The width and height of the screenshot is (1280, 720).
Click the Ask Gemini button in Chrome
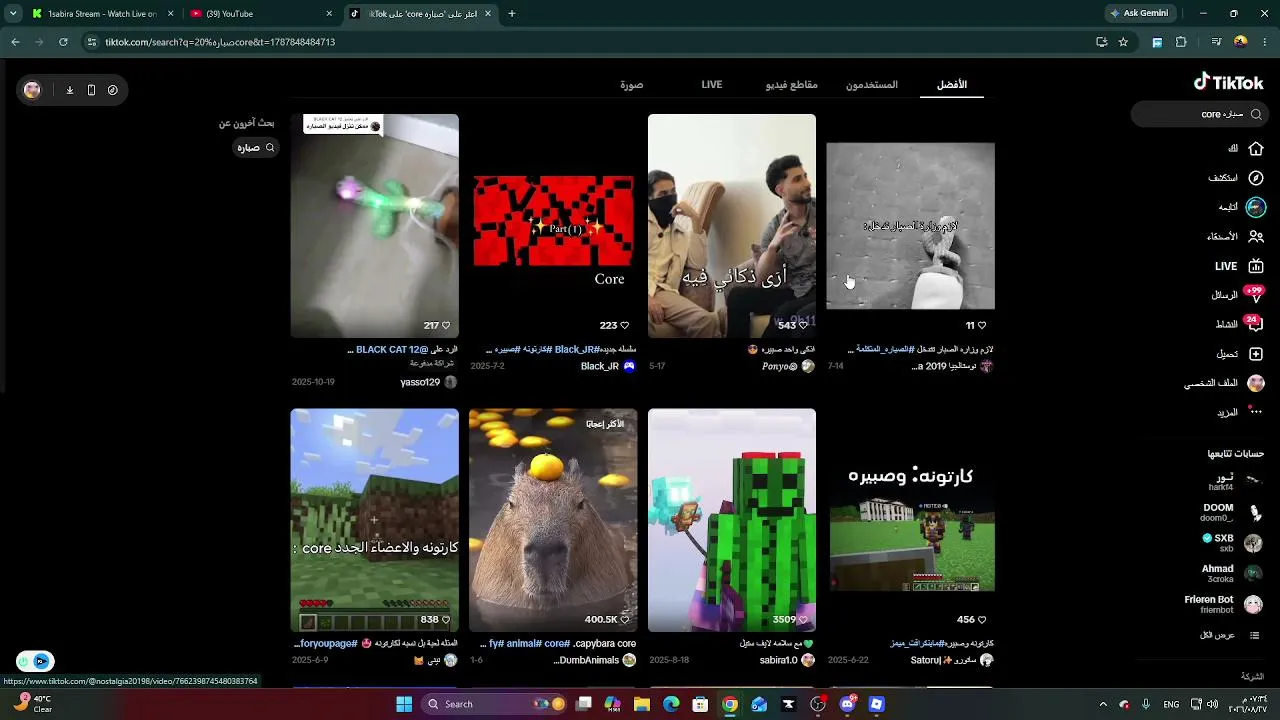pos(1139,13)
